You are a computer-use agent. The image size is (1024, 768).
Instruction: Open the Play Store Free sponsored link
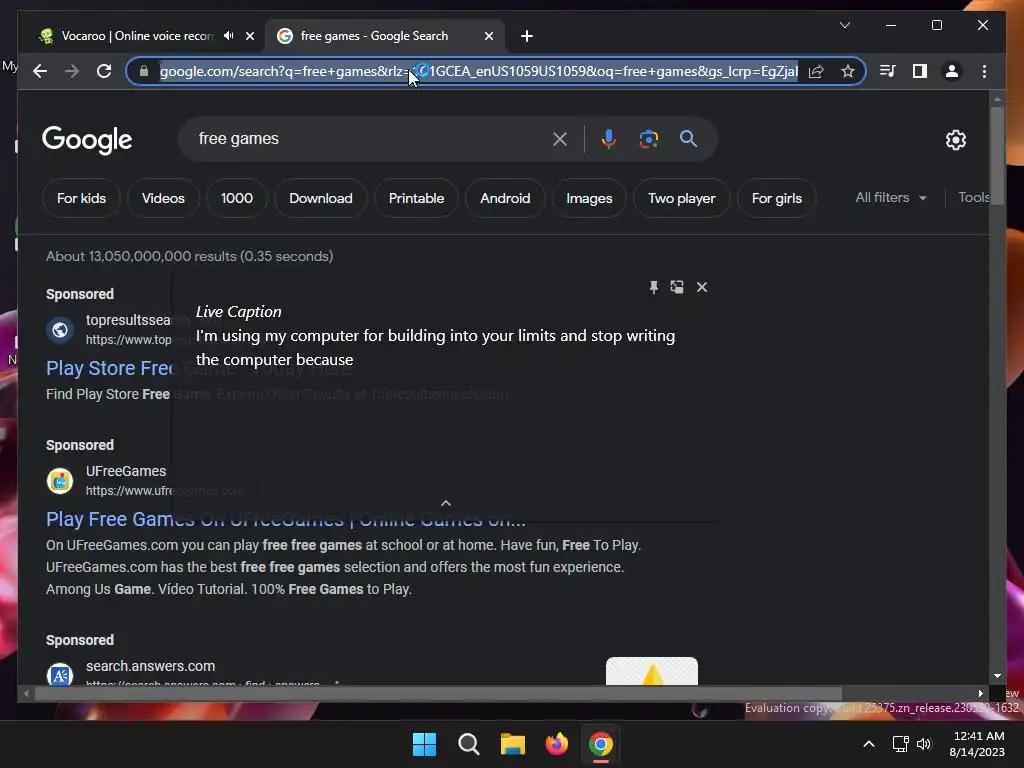108,368
